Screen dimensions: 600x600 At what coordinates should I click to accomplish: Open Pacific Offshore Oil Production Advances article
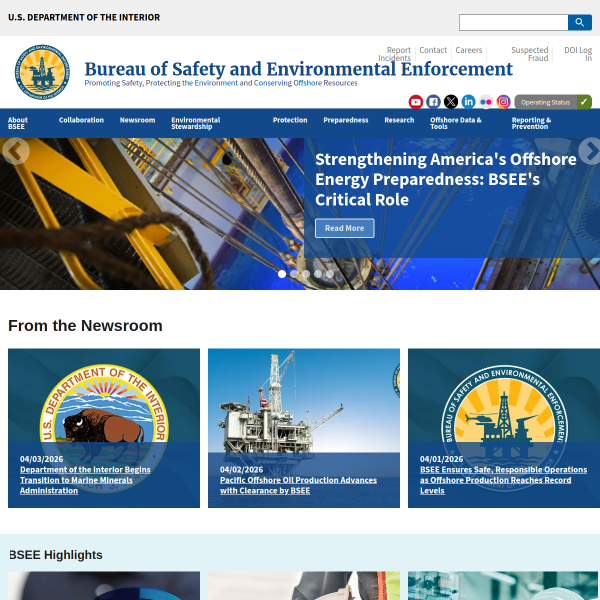[298, 485]
